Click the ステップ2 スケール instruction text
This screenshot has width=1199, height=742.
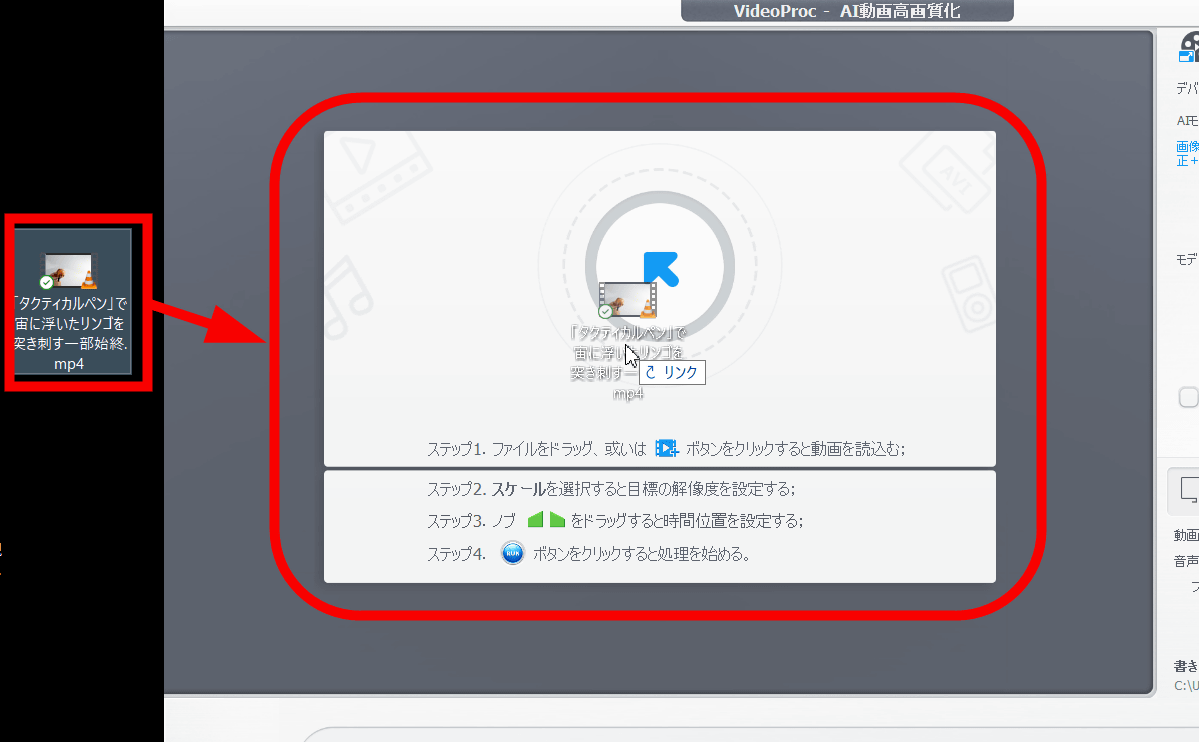tap(611, 489)
